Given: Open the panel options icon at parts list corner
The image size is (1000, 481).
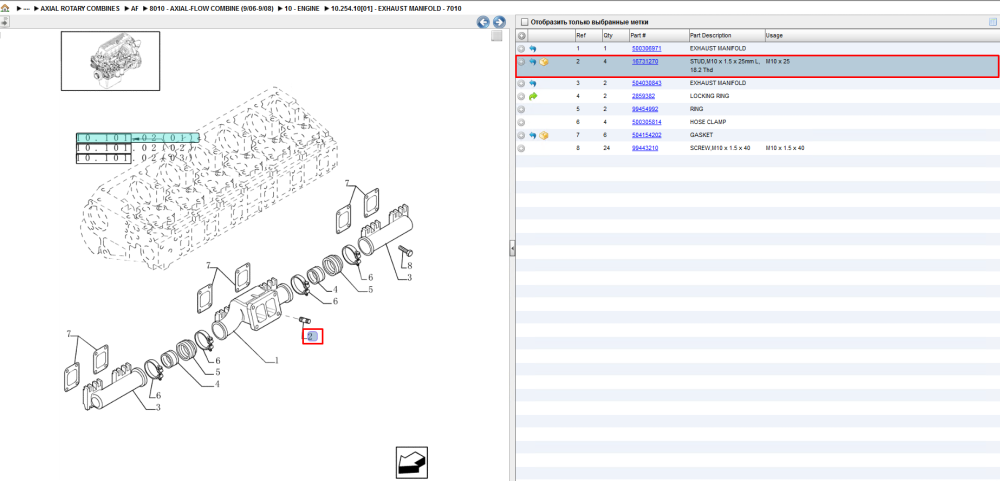Looking at the screenshot, I should point(992,22).
